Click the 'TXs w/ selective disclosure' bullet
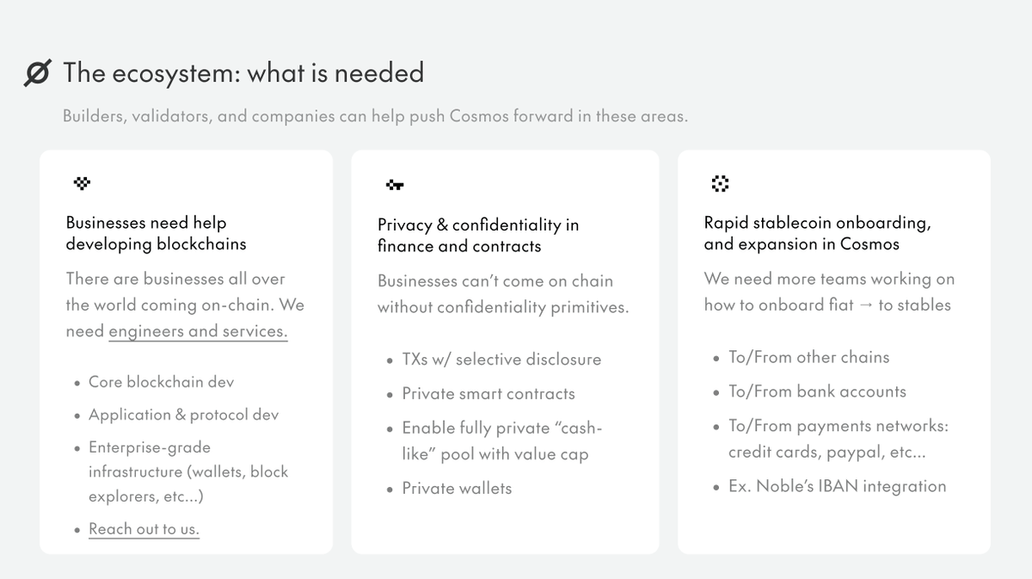This screenshot has width=1032, height=579. pos(501,359)
